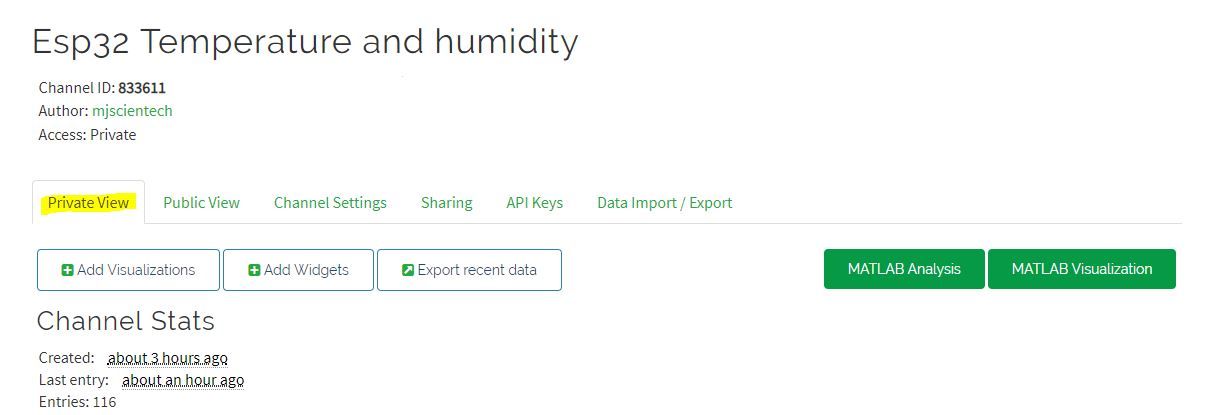The width and height of the screenshot is (1206, 415).
Task: Click the Export recent data button label
Action: point(477,270)
